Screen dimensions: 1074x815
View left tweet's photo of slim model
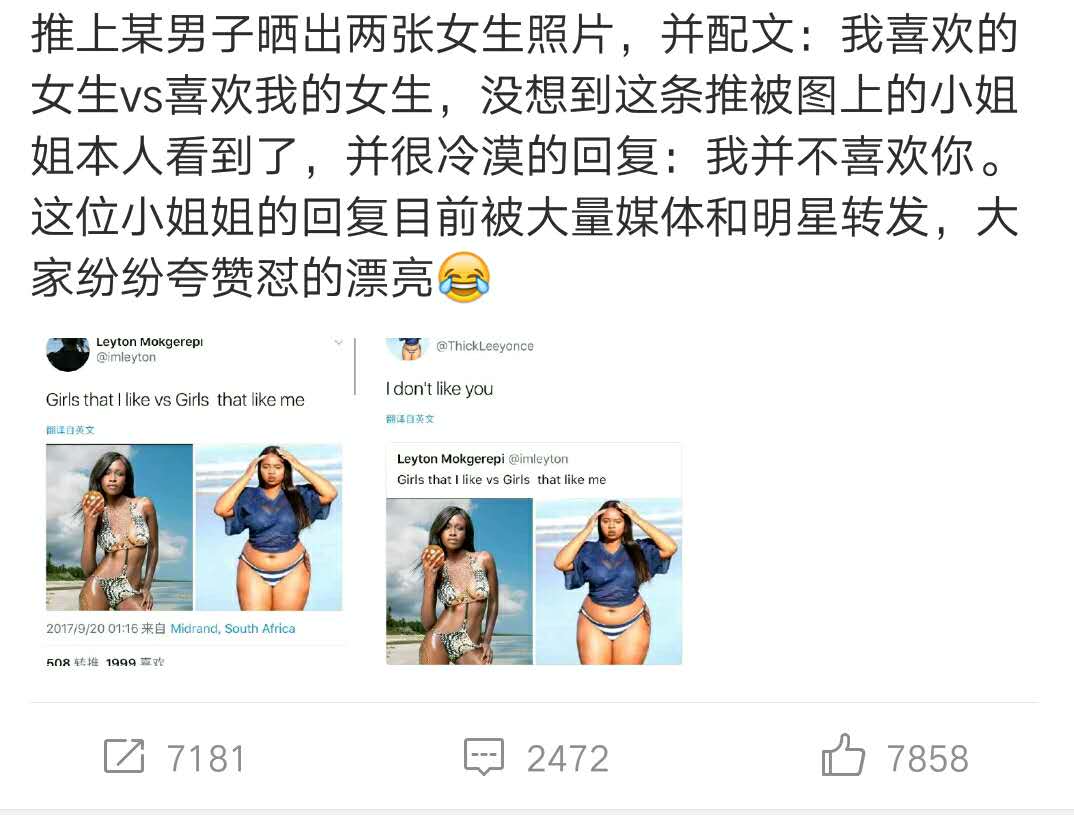click(x=119, y=527)
